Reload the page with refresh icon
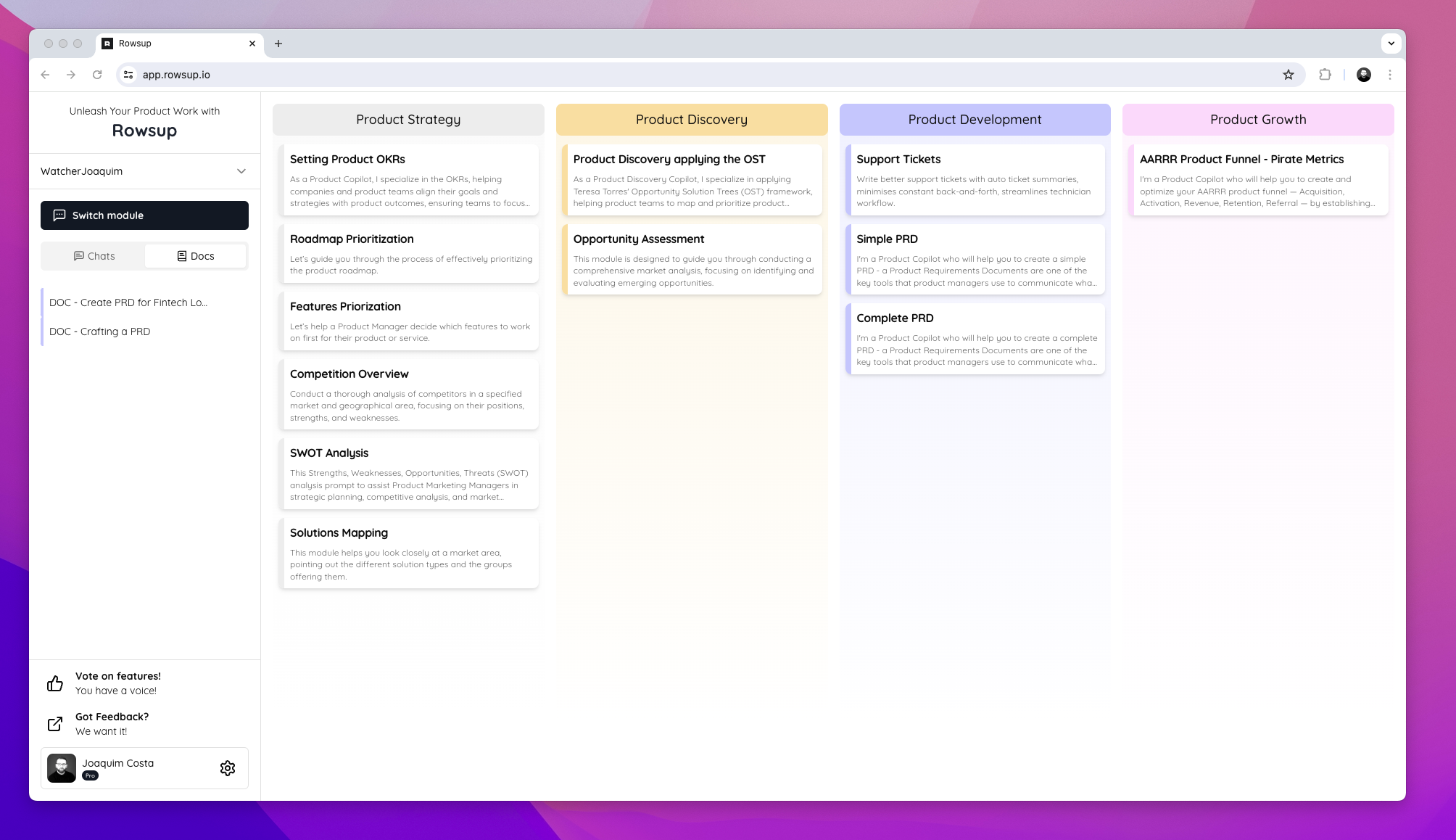Image resolution: width=1456 pixels, height=840 pixels. tap(97, 75)
